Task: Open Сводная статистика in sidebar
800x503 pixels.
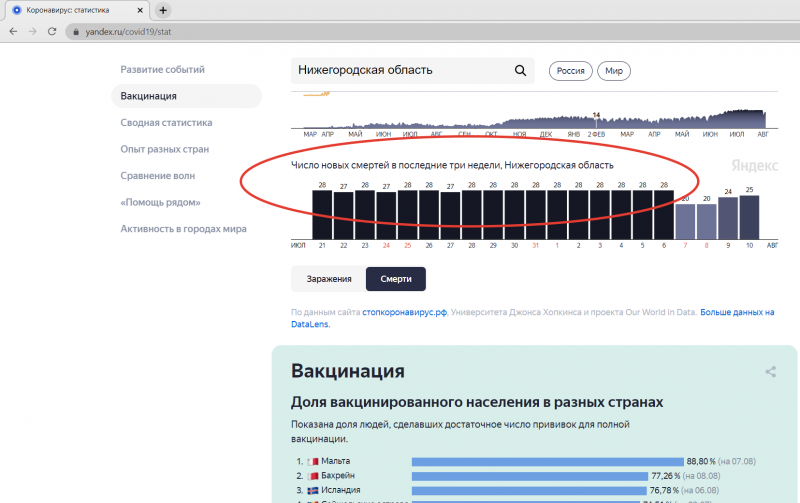Action: coord(166,122)
